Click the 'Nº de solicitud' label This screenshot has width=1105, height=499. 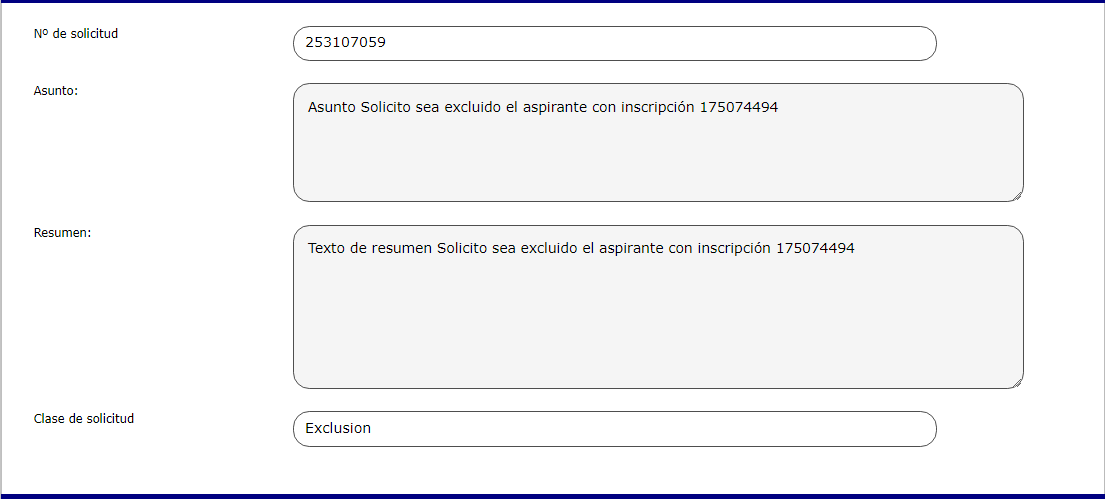pyautogui.click(x=76, y=34)
